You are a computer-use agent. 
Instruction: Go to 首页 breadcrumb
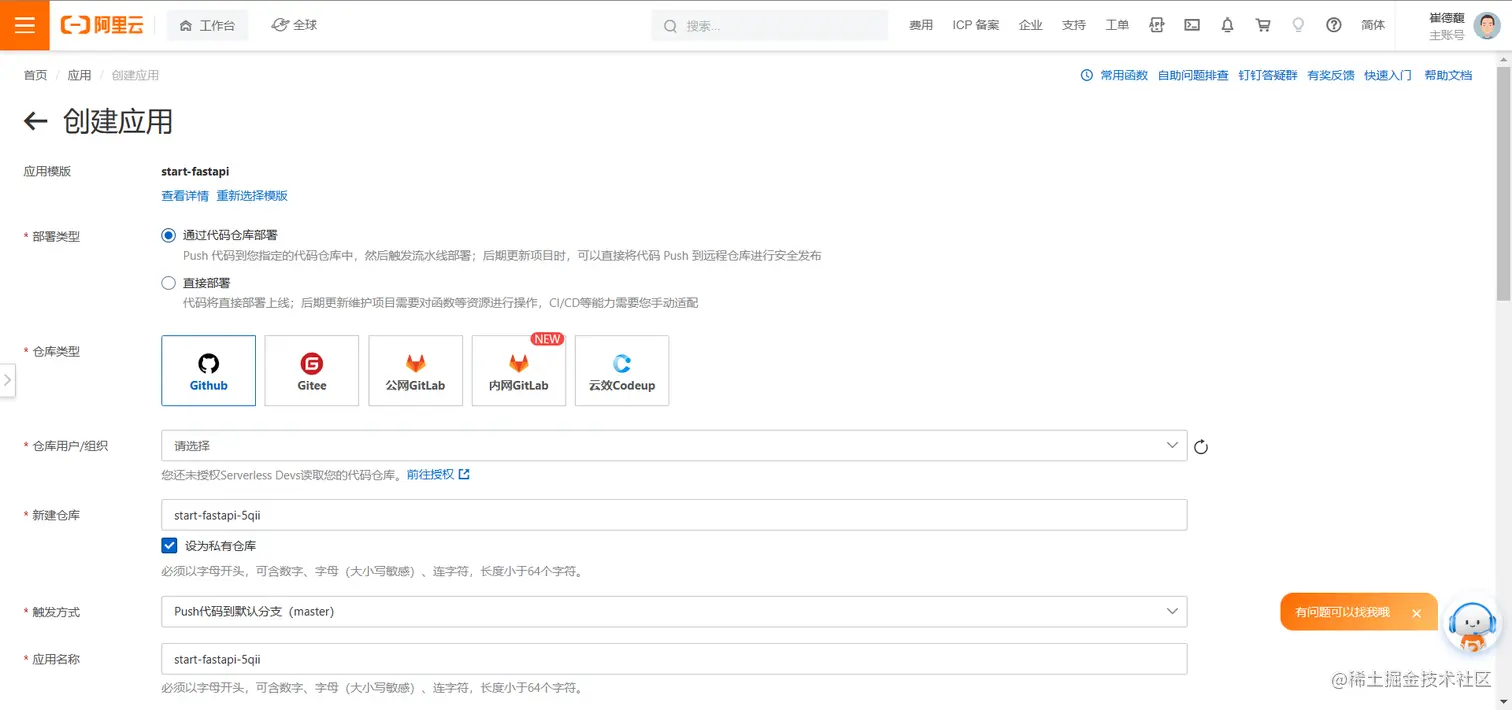(35, 75)
